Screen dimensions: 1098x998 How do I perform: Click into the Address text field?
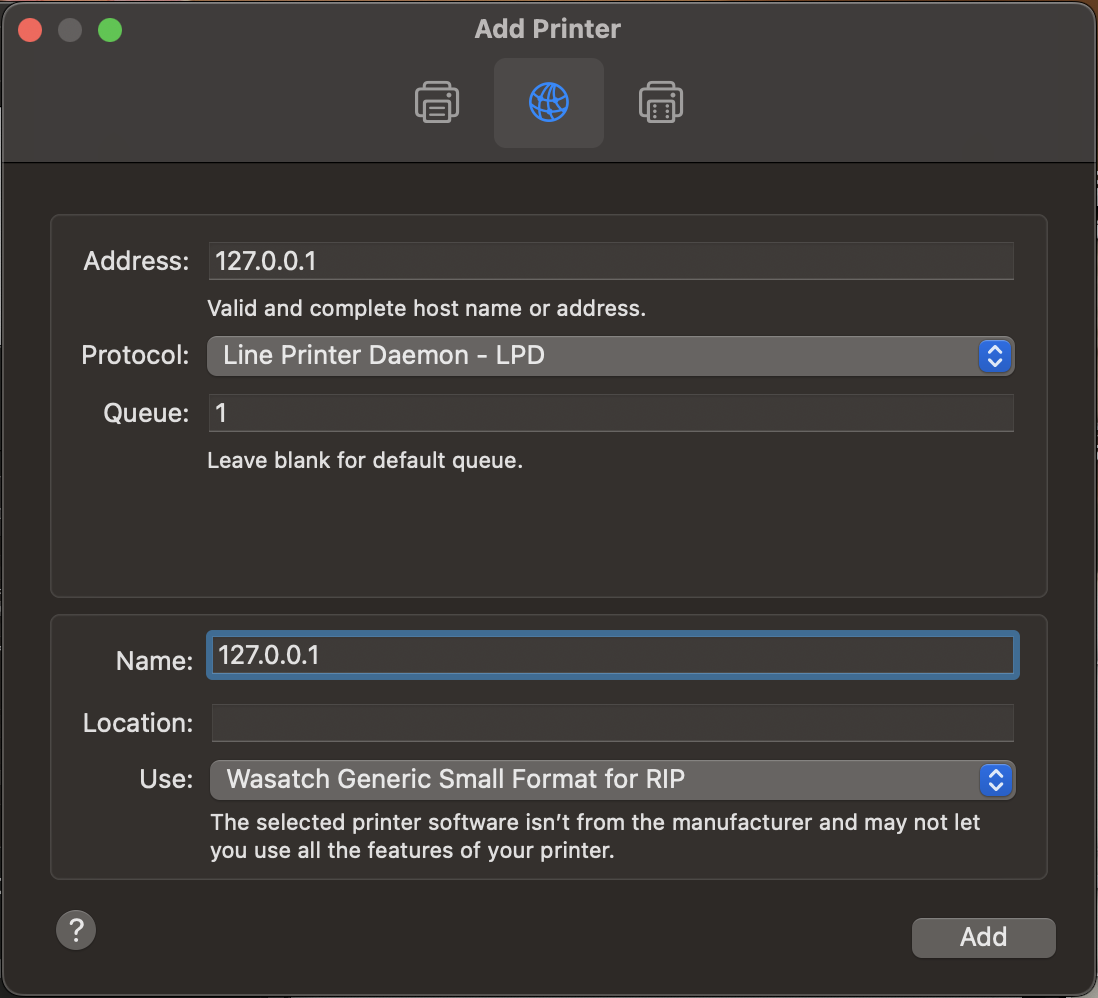tap(610, 261)
